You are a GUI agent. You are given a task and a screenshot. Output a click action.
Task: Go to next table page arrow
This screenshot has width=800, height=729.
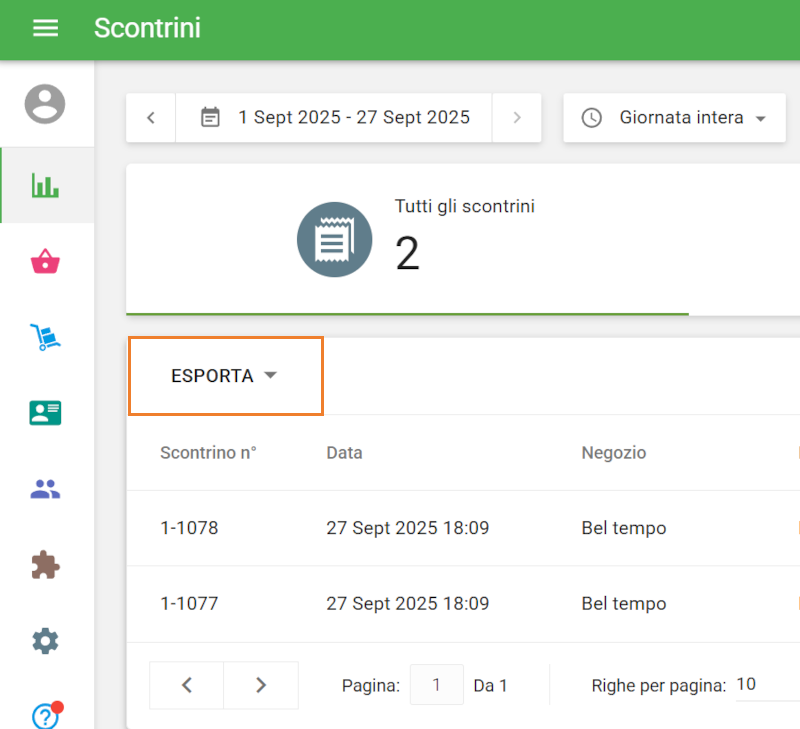point(261,685)
